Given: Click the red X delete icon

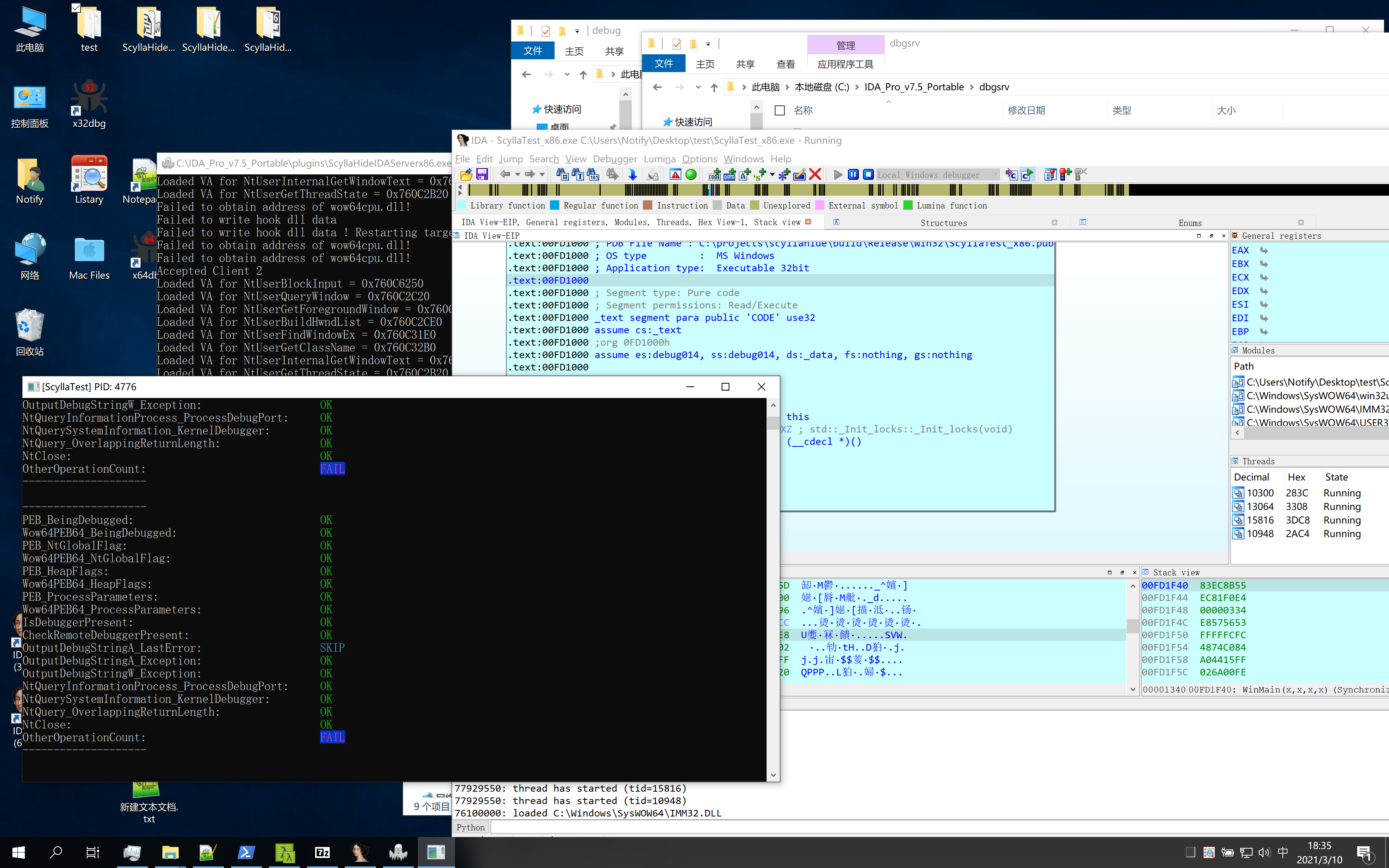Looking at the screenshot, I should pos(815,174).
